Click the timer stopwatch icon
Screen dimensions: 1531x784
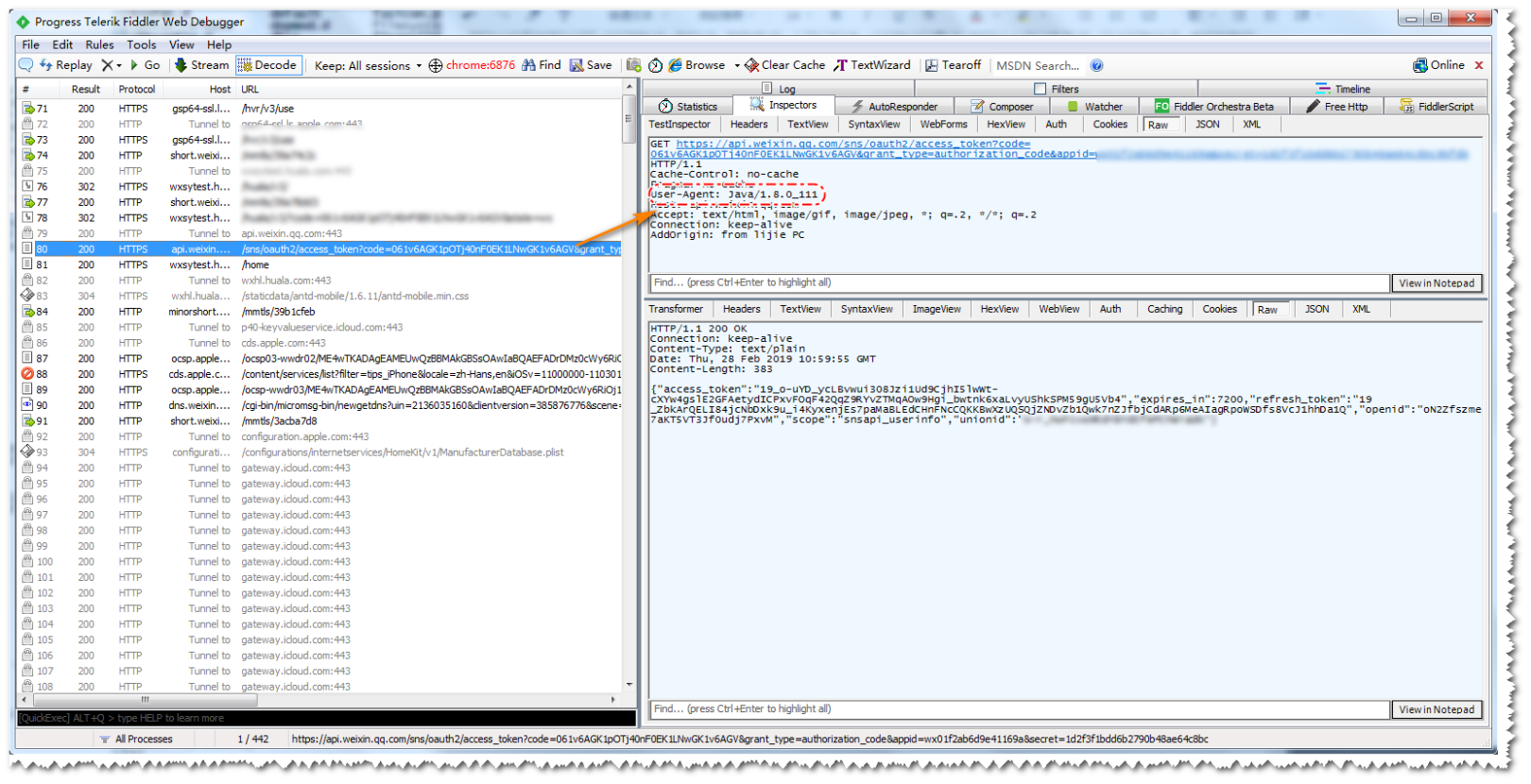(x=655, y=65)
